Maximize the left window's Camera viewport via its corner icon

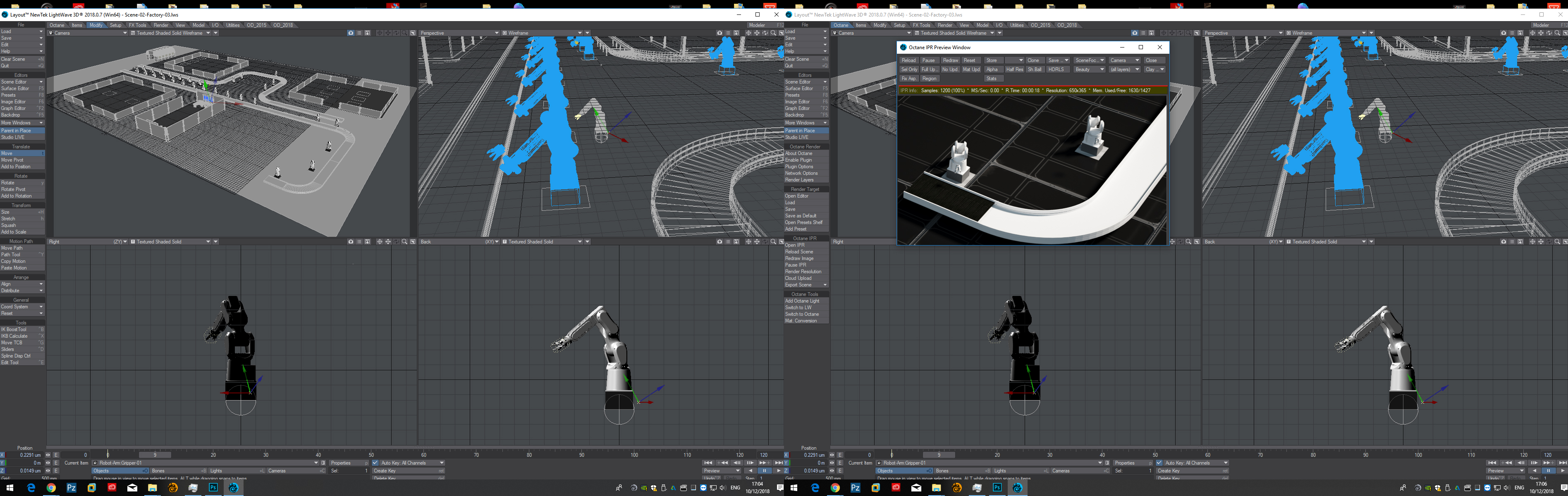click(x=413, y=33)
